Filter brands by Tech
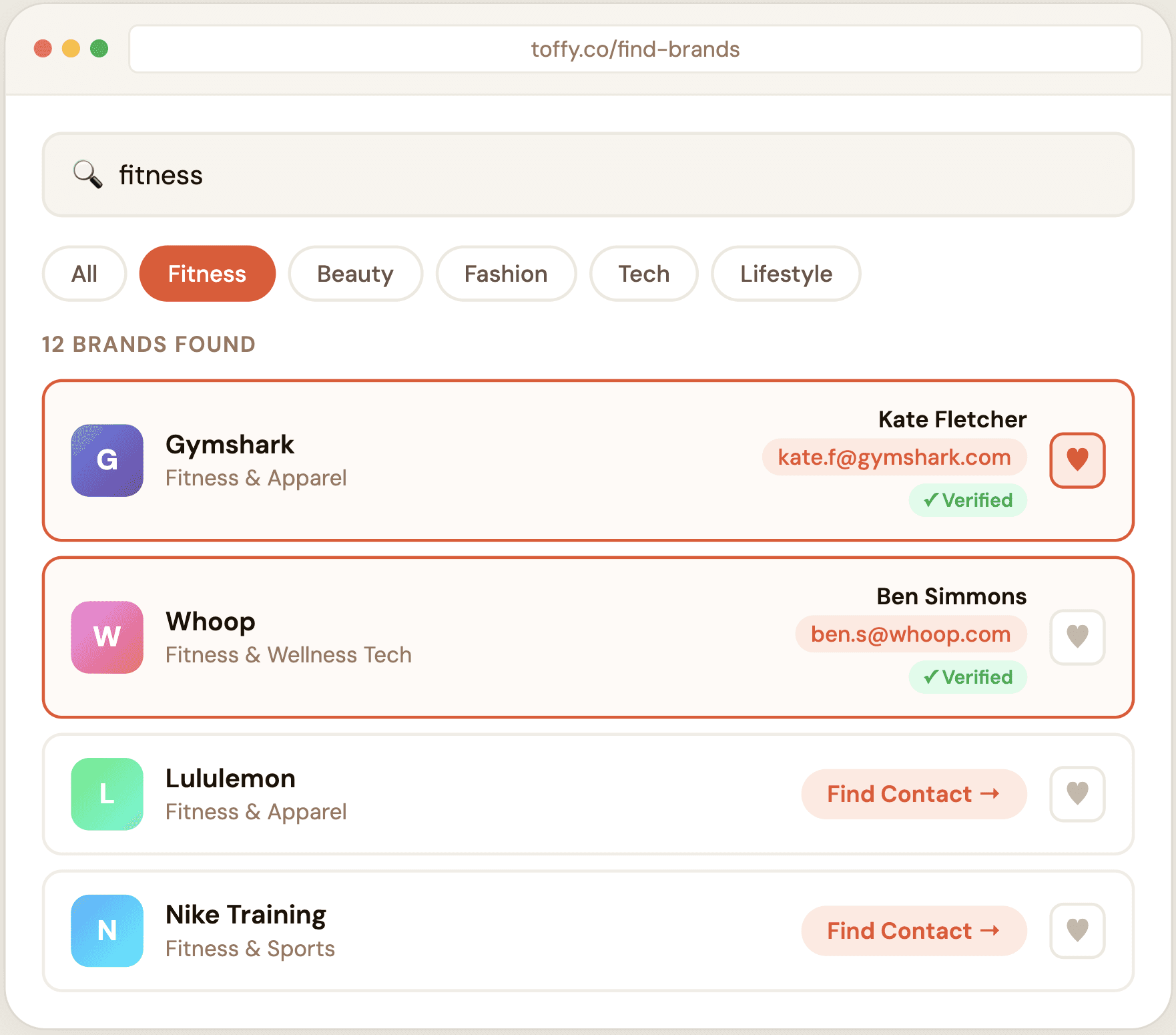 pyautogui.click(x=643, y=274)
